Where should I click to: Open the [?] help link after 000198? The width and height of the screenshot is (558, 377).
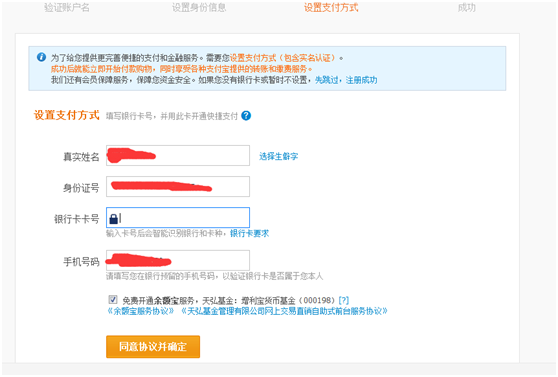[x=343, y=300]
